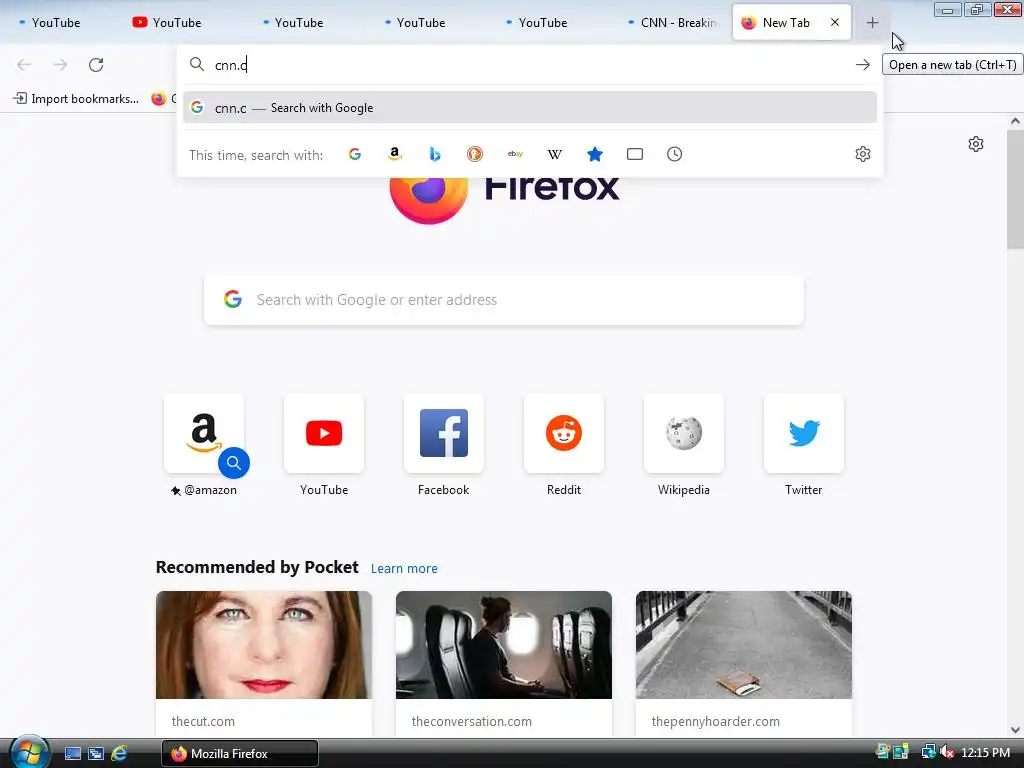The image size is (1024, 768).
Task: Reload the current page
Action: pyautogui.click(x=96, y=65)
